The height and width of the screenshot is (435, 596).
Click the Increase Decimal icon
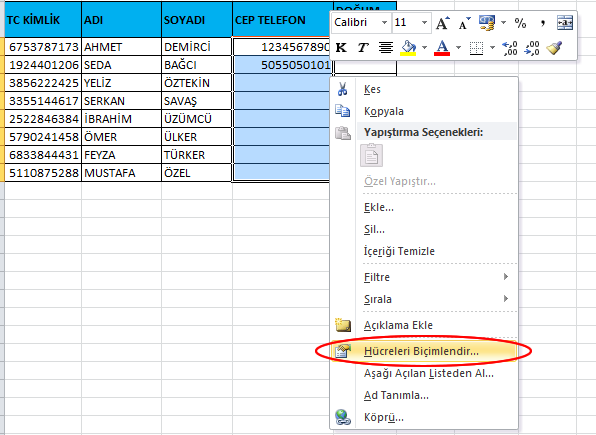click(510, 48)
